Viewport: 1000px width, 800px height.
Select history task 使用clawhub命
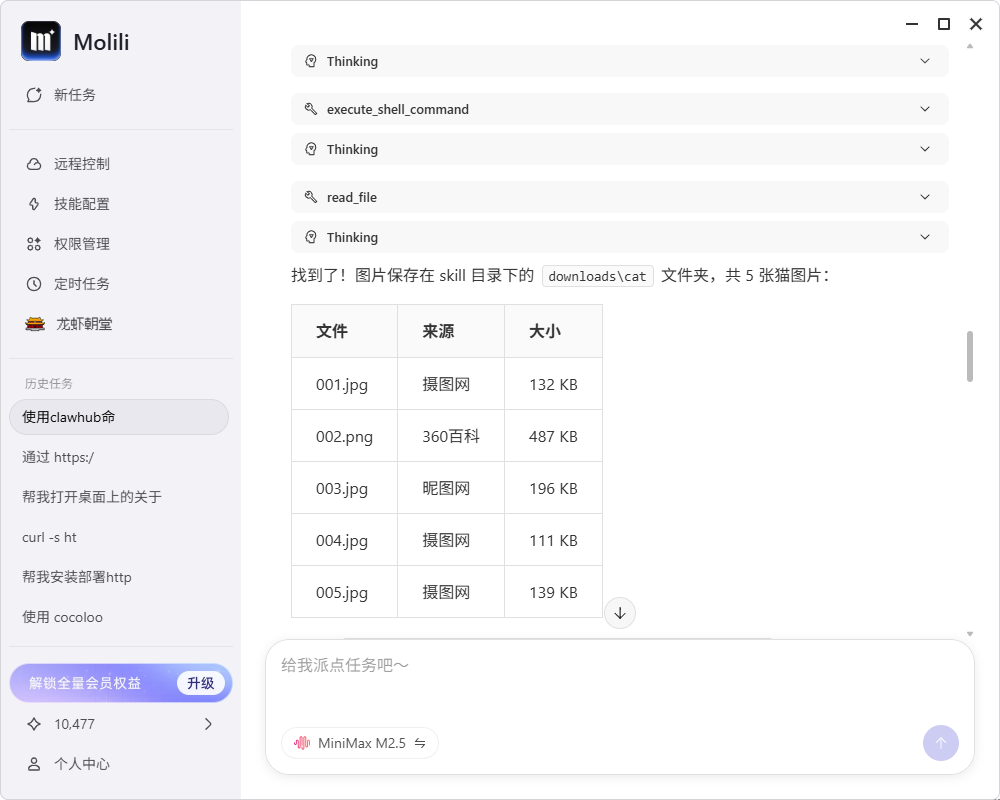tap(119, 417)
